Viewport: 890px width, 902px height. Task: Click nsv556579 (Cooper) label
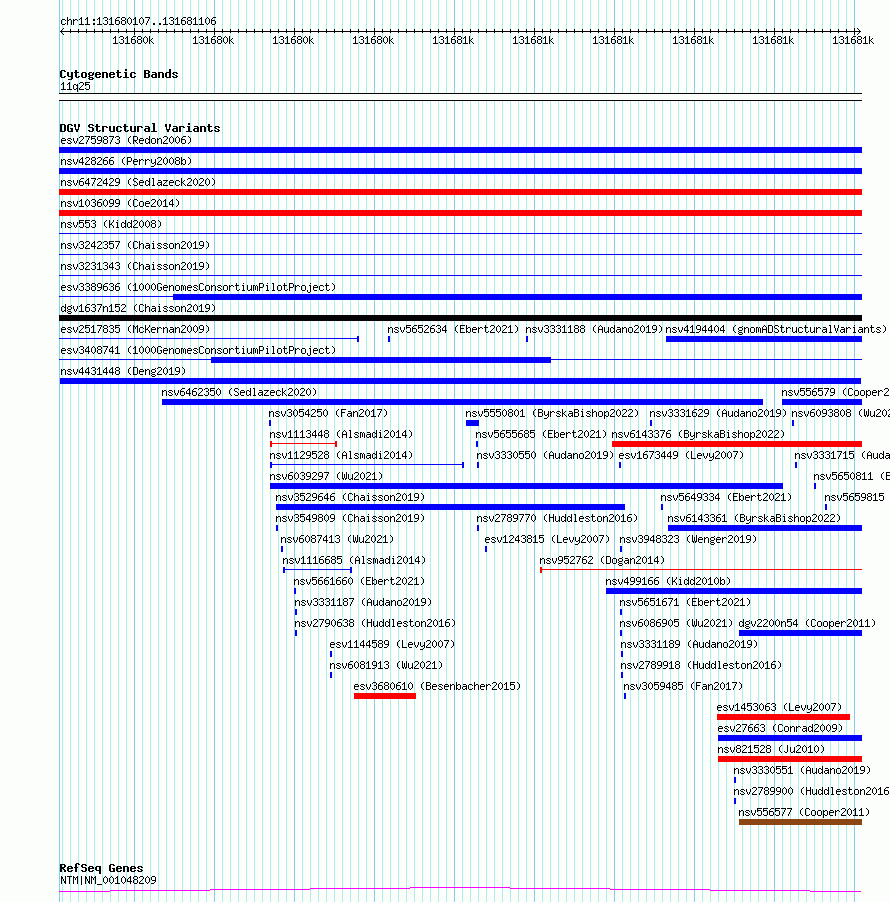(x=835, y=392)
